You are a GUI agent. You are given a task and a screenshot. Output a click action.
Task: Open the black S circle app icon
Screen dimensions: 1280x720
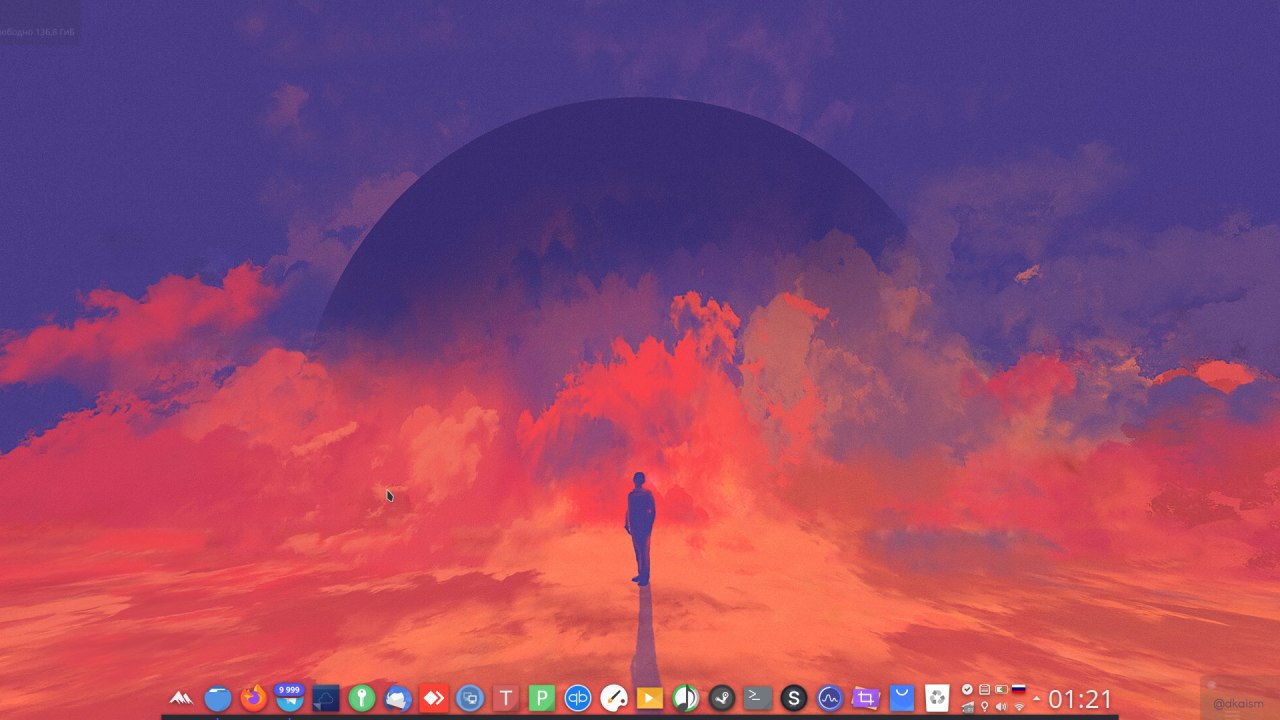[794, 698]
